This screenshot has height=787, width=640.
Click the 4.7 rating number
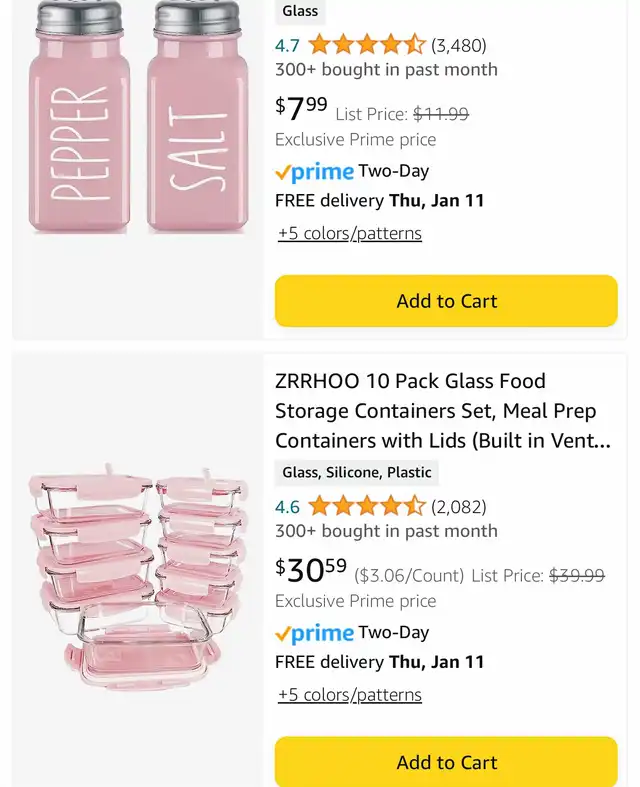point(287,45)
